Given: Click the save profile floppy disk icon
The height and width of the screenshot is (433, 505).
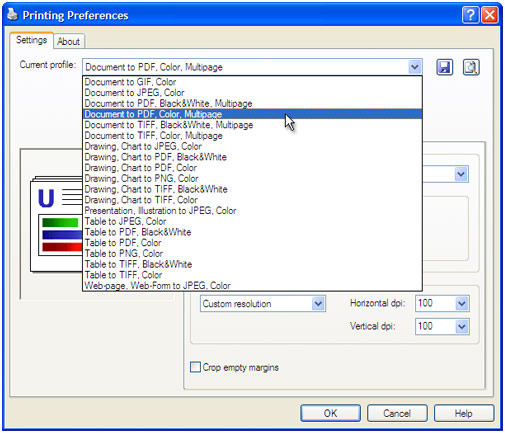Looking at the screenshot, I should pos(444,67).
